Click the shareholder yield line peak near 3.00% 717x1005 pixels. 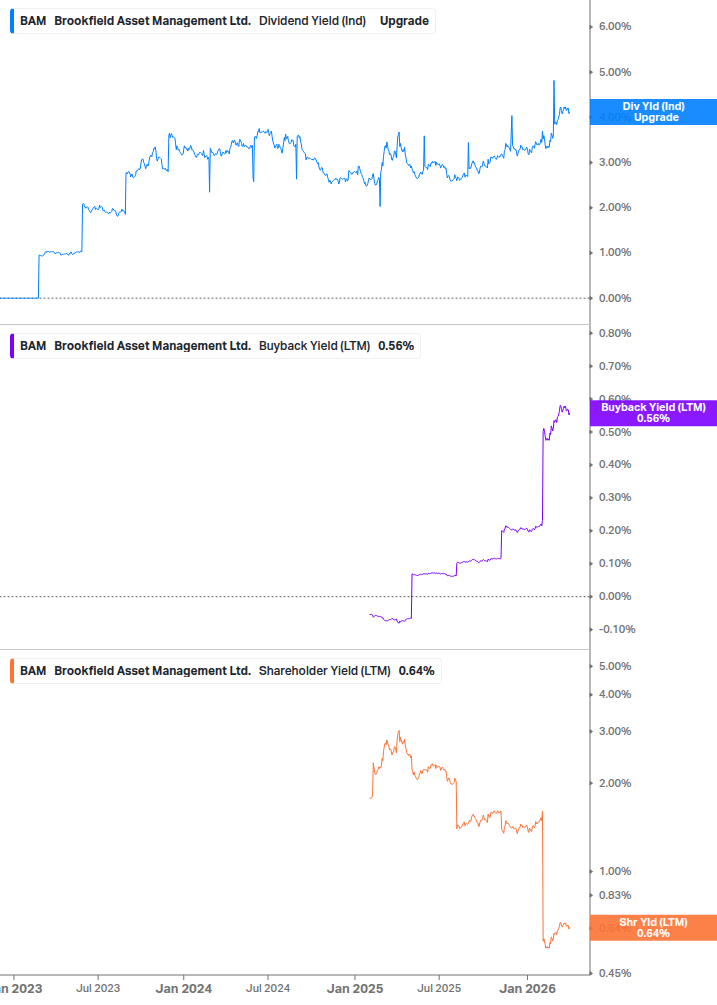399,731
